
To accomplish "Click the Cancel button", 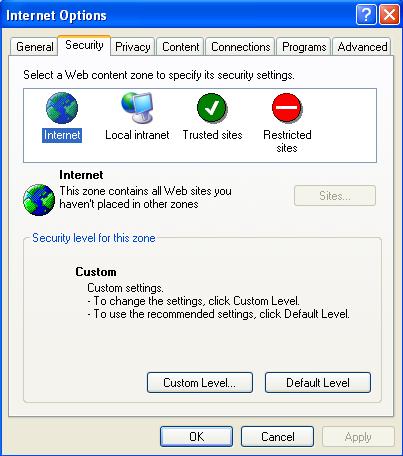I will tap(277, 436).
